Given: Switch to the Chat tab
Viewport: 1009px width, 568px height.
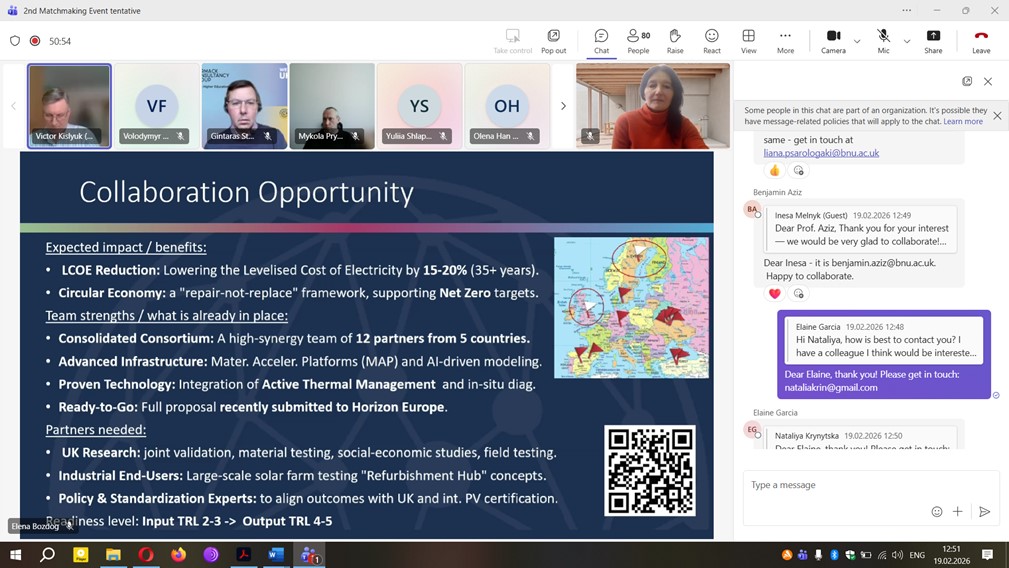Looking at the screenshot, I should [x=601, y=41].
